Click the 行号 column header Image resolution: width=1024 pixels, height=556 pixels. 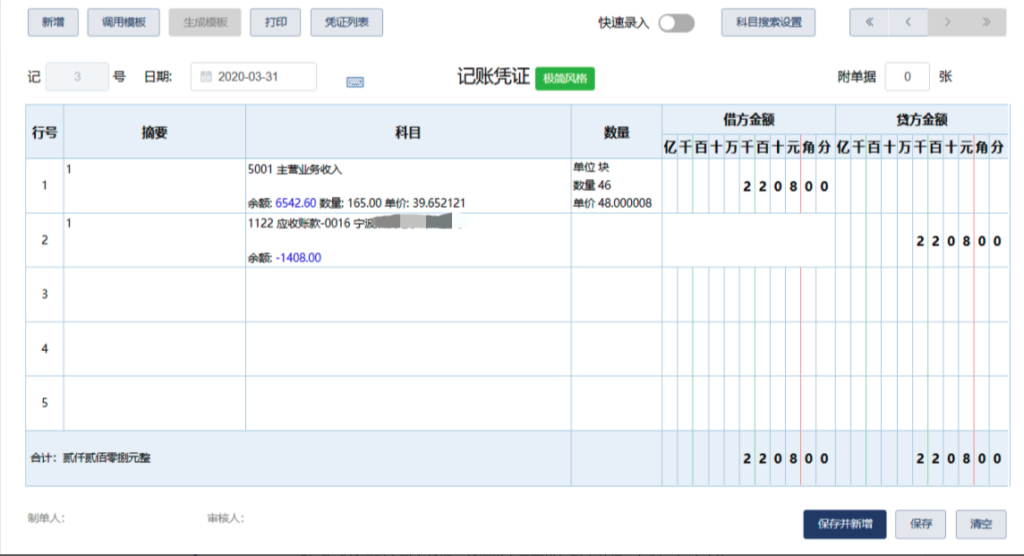coord(44,133)
